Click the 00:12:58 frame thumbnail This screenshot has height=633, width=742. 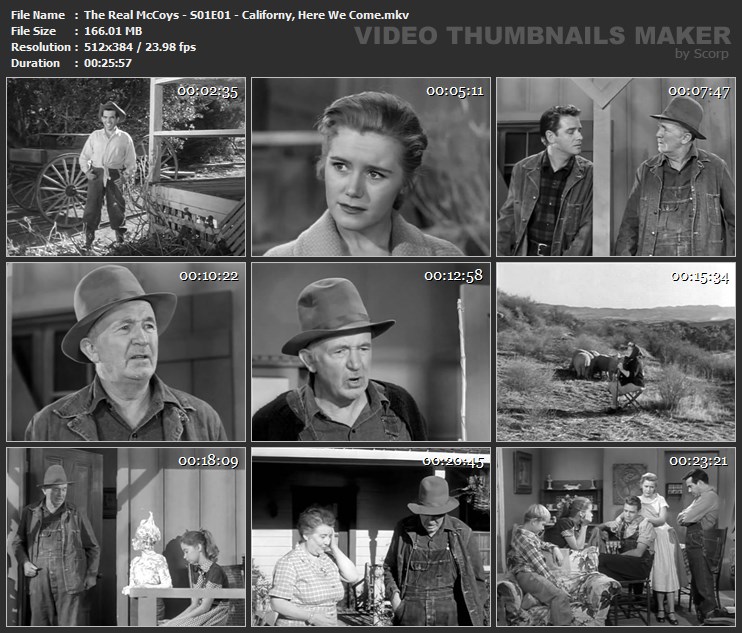[371, 352]
